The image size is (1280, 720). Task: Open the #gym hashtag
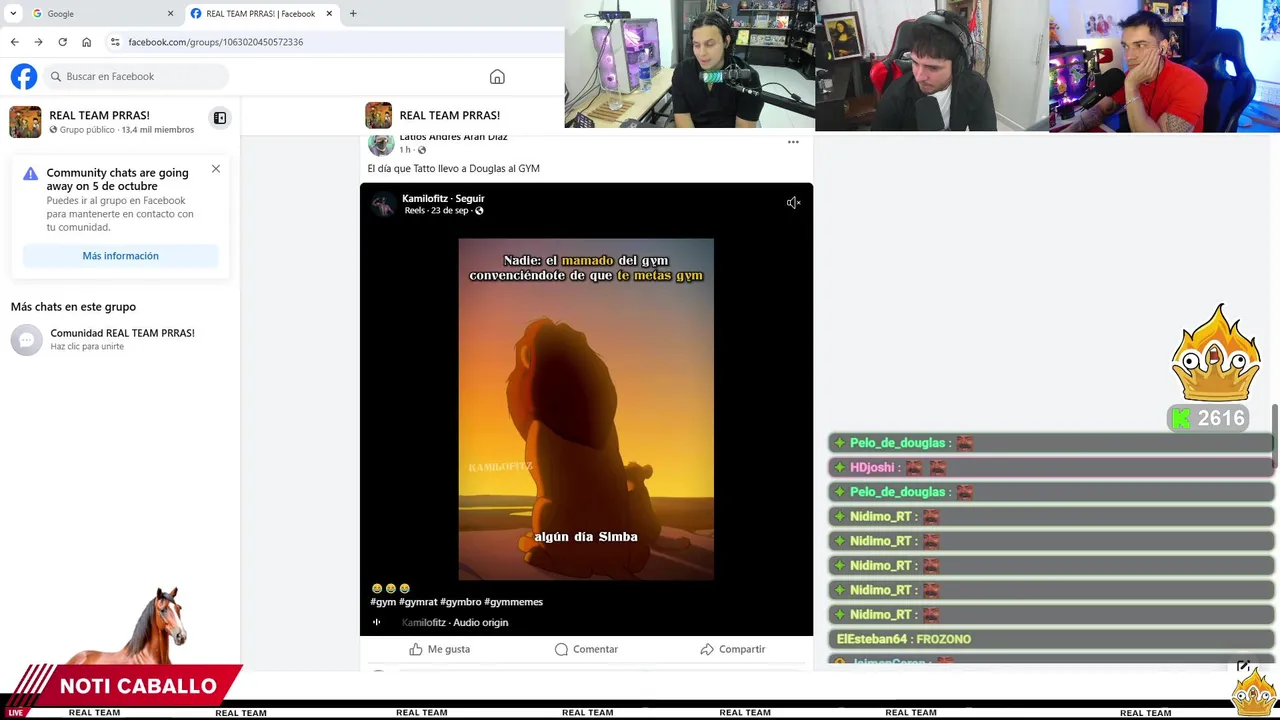pos(383,602)
